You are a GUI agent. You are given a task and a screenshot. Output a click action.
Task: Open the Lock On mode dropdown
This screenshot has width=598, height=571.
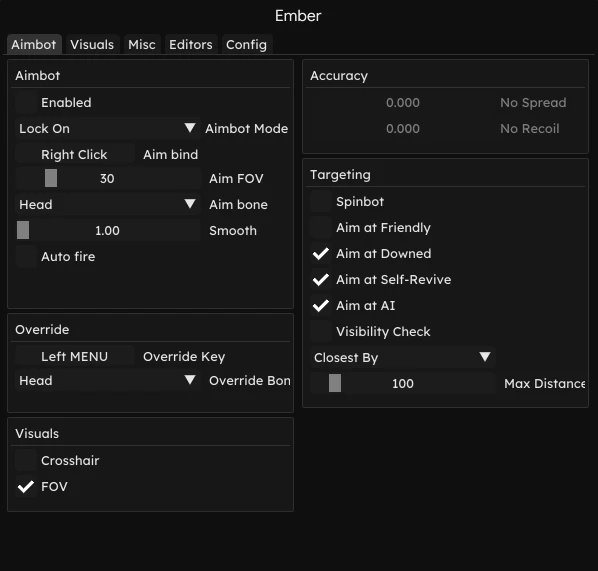coord(108,129)
